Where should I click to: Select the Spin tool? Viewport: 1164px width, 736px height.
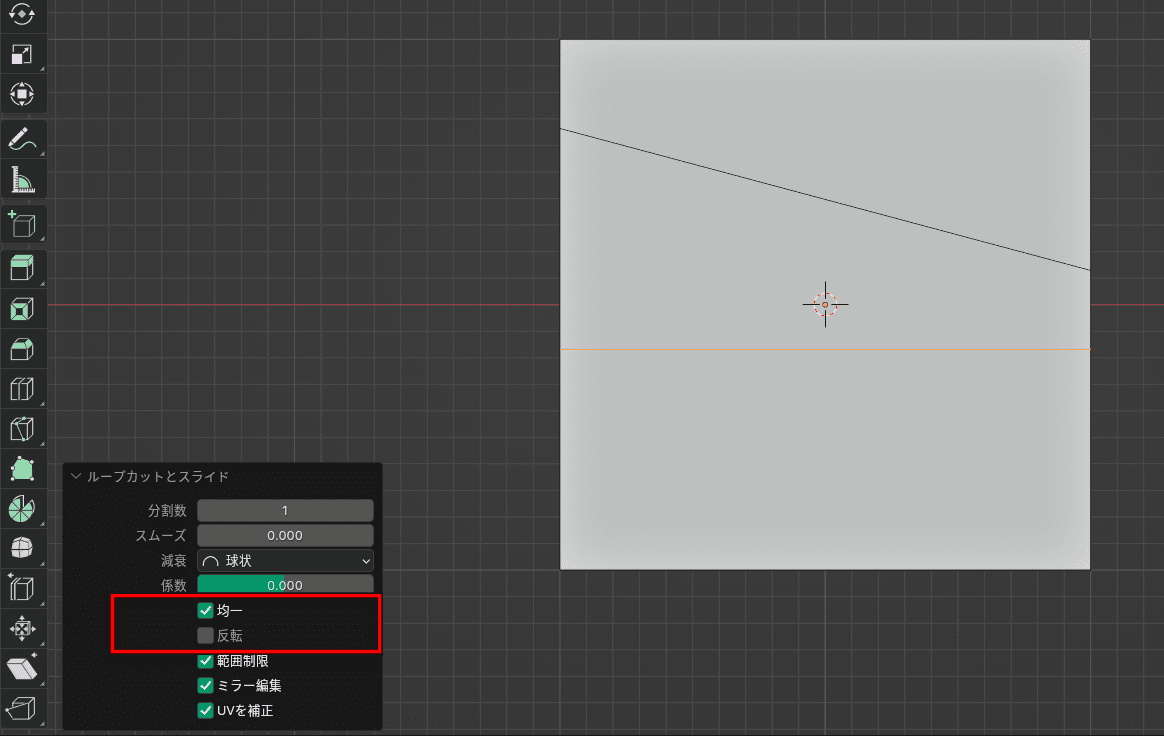pyautogui.click(x=22, y=509)
